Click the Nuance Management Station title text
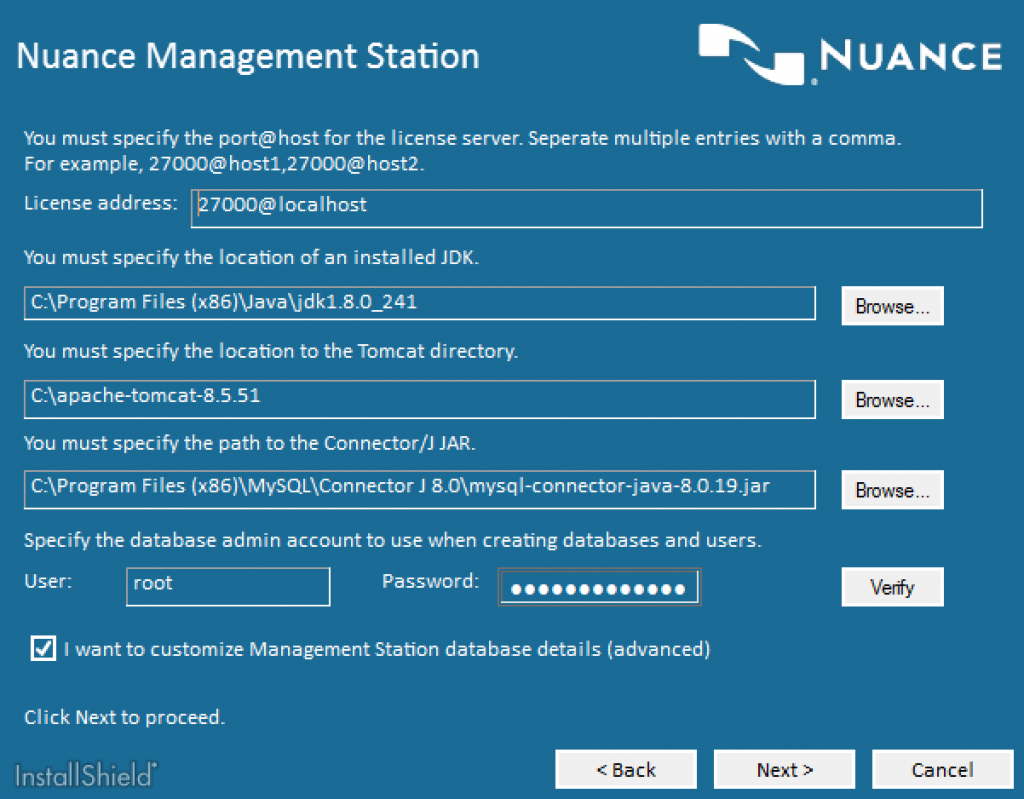This screenshot has height=799, width=1024. coord(248,56)
